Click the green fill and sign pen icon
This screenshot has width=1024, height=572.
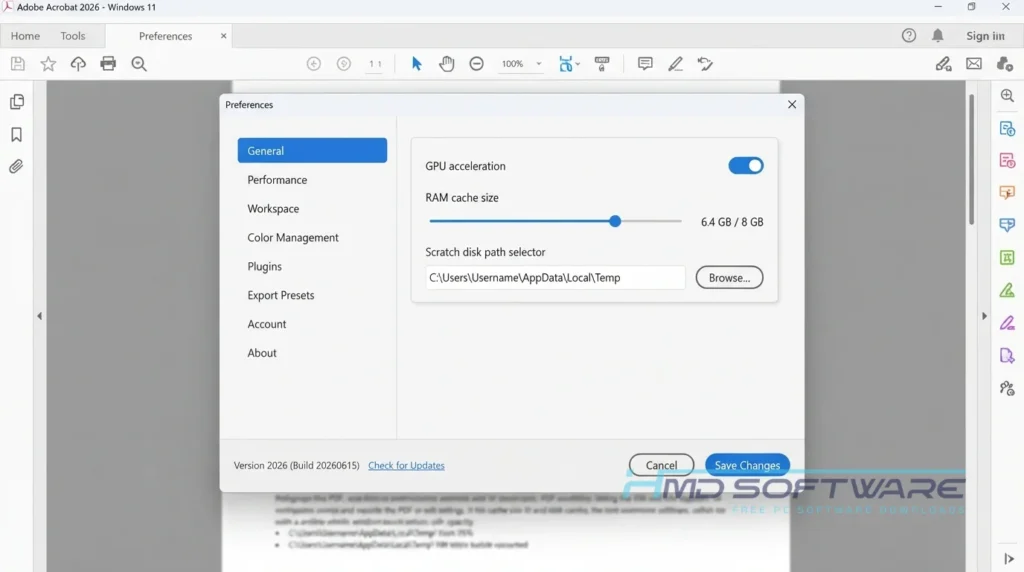(x=1007, y=291)
